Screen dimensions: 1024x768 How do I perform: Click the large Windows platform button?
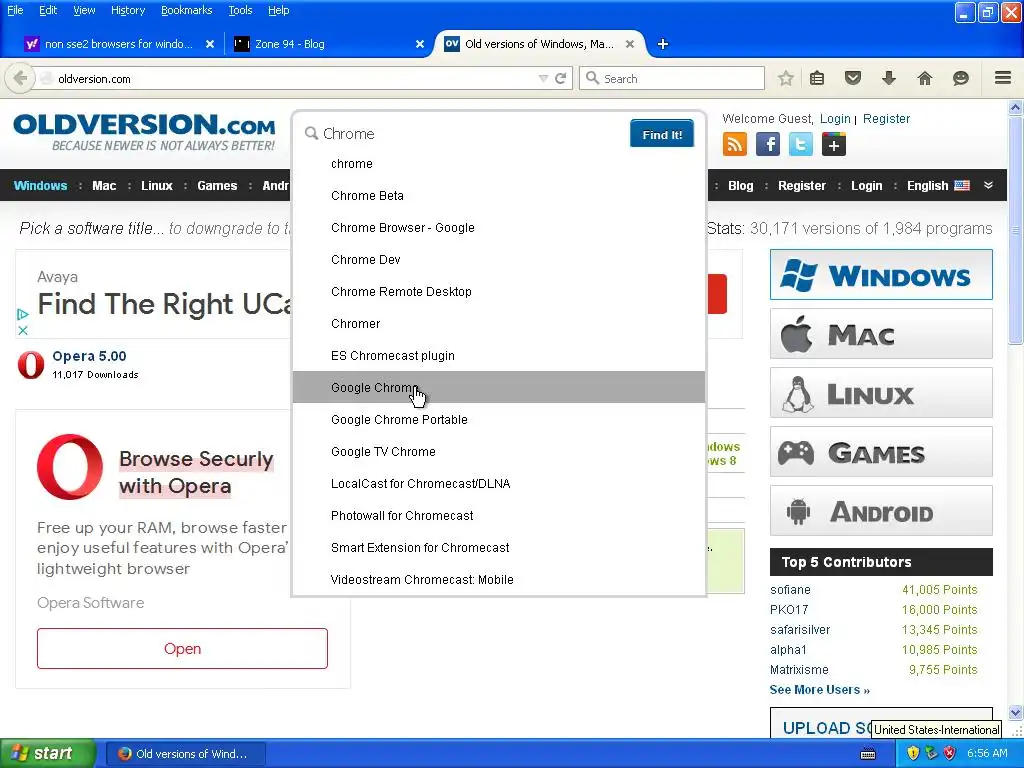(881, 275)
